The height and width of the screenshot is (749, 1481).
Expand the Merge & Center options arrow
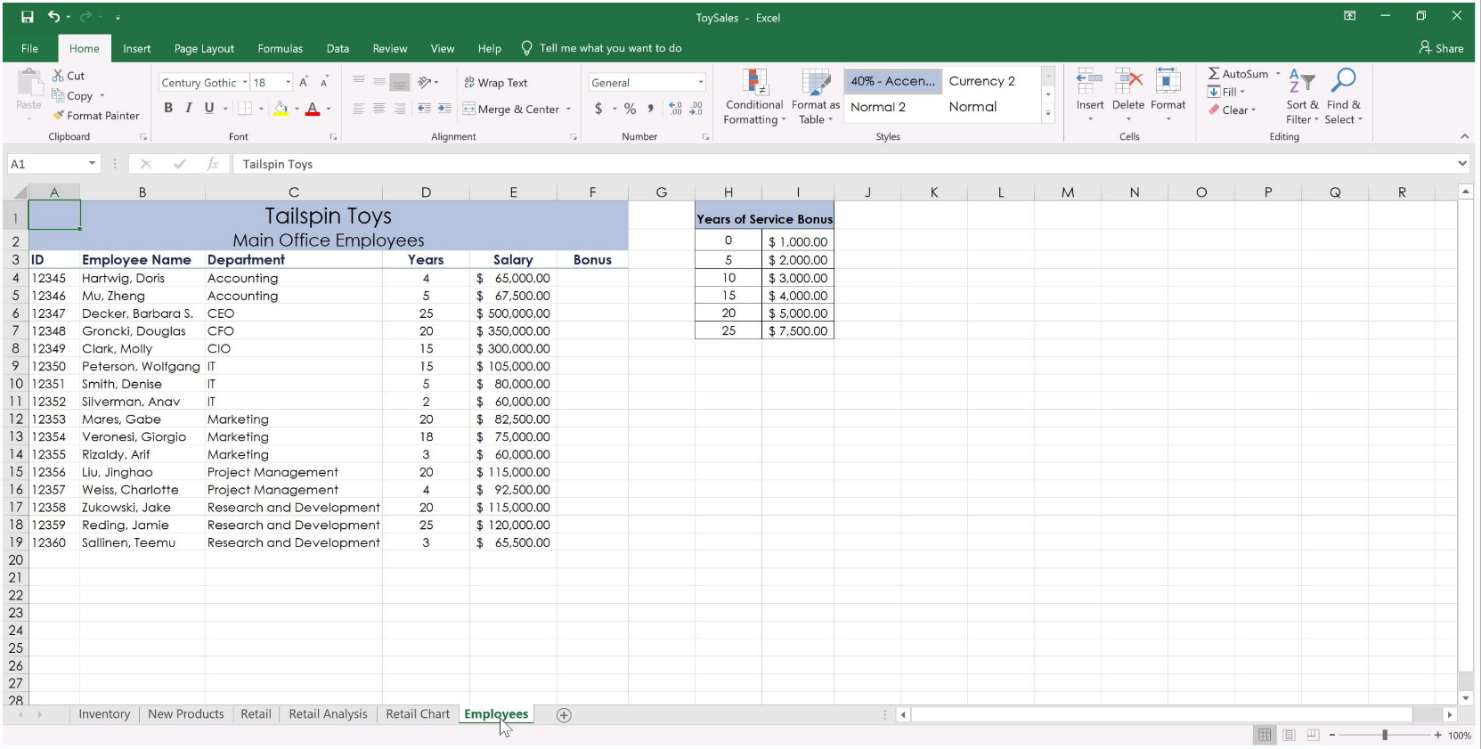pos(568,109)
